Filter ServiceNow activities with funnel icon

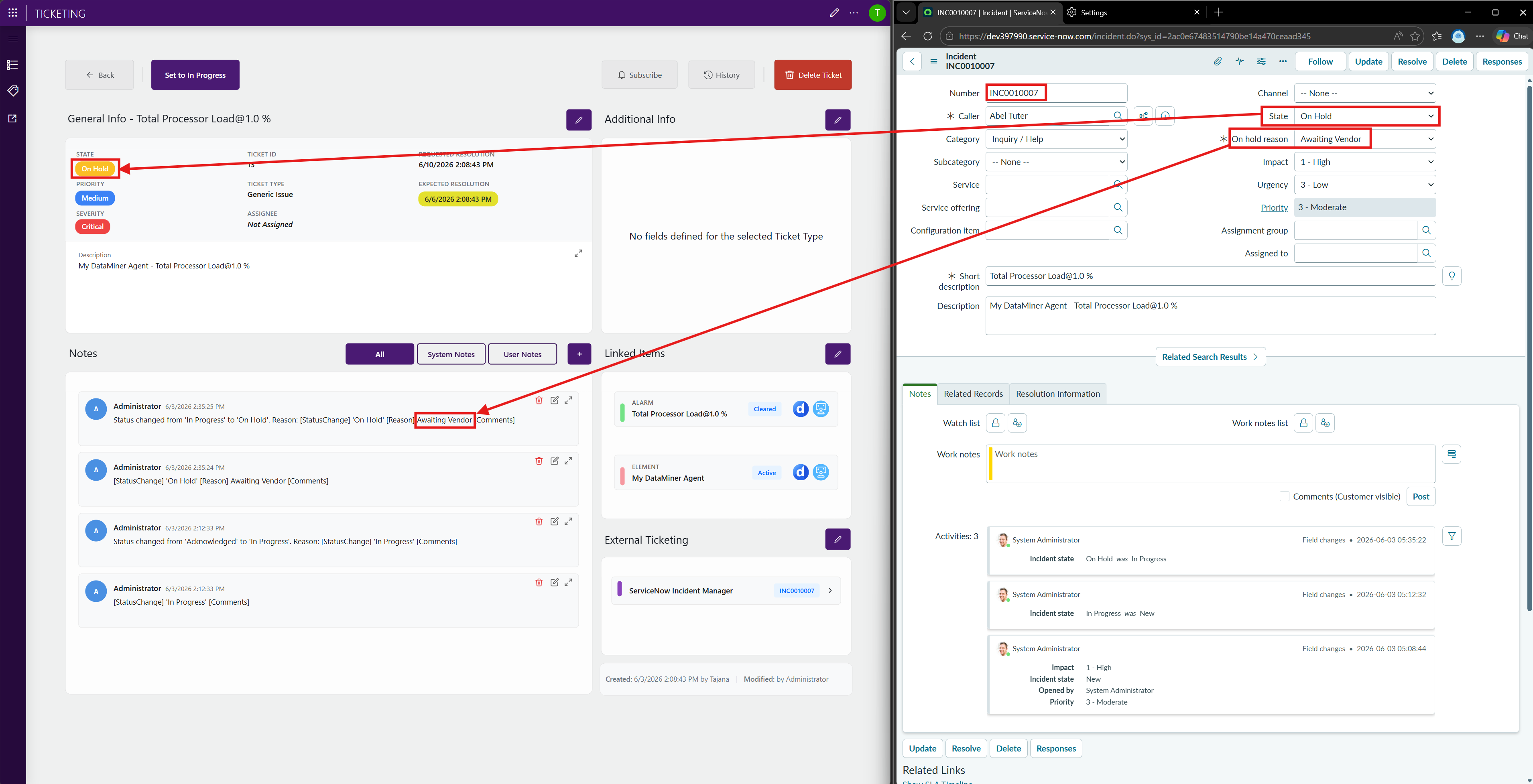[x=1452, y=536]
